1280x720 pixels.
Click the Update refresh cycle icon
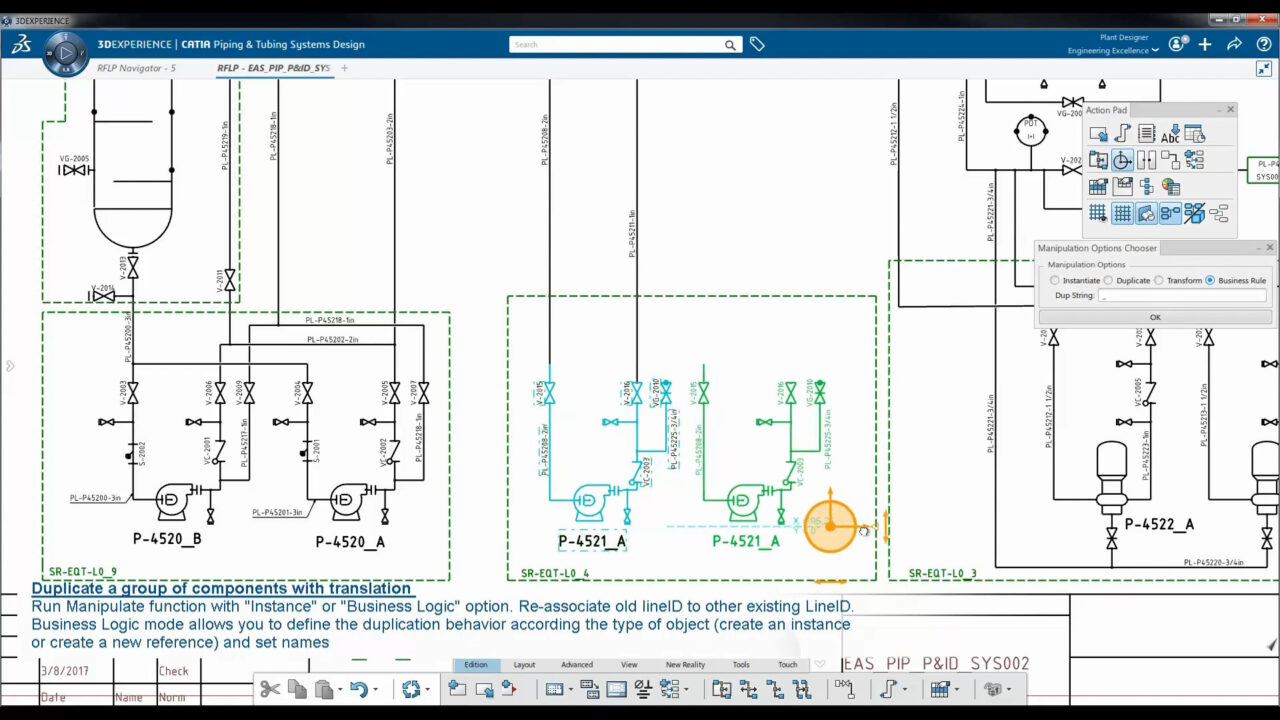coord(410,689)
